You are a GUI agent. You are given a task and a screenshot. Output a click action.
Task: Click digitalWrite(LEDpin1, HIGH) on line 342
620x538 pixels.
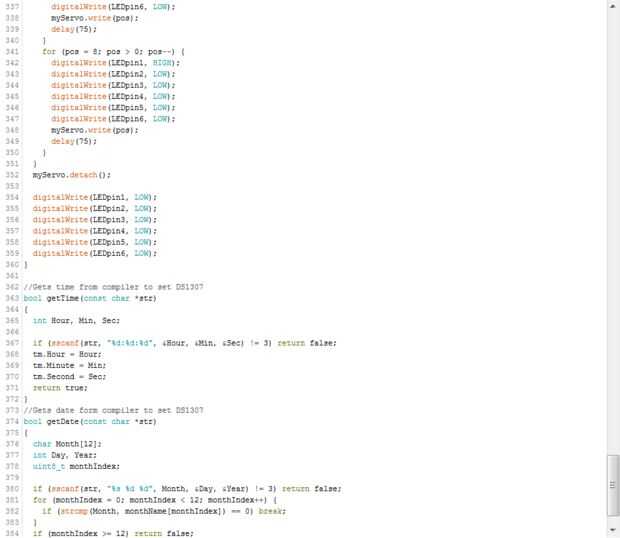(x=115, y=63)
